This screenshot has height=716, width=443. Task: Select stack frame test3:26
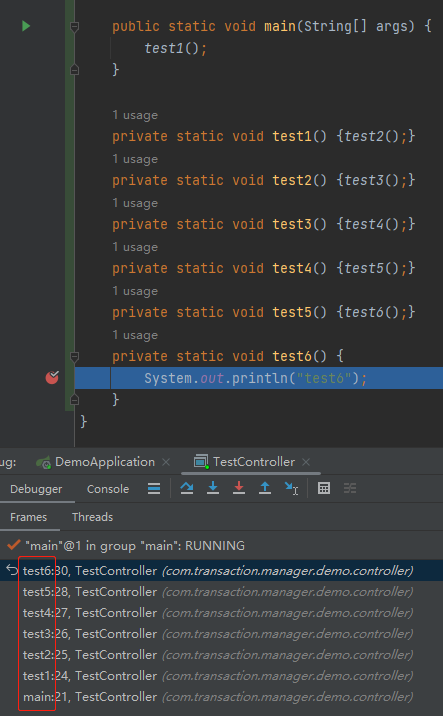pos(222,634)
